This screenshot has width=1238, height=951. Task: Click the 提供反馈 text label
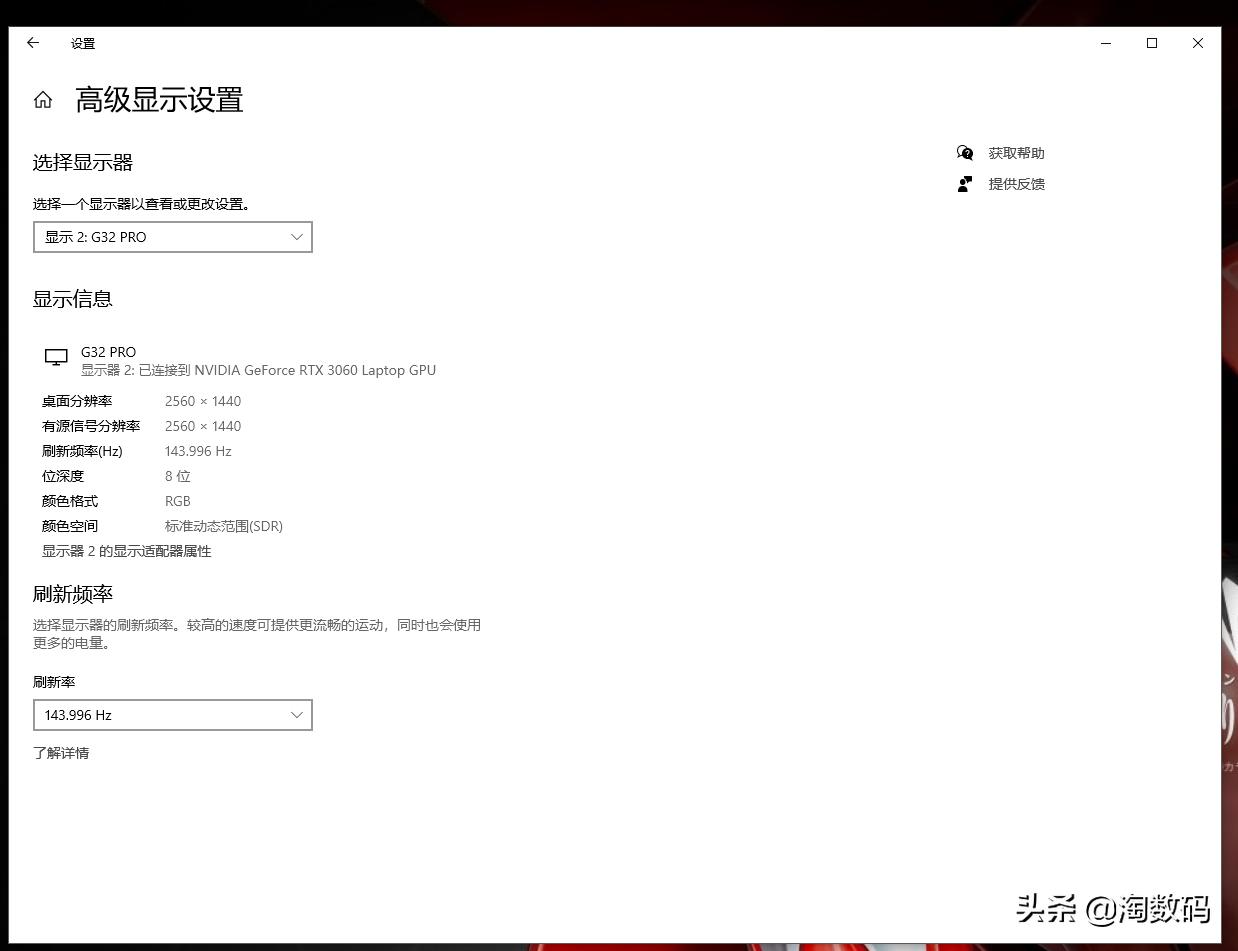pyautogui.click(x=1016, y=184)
